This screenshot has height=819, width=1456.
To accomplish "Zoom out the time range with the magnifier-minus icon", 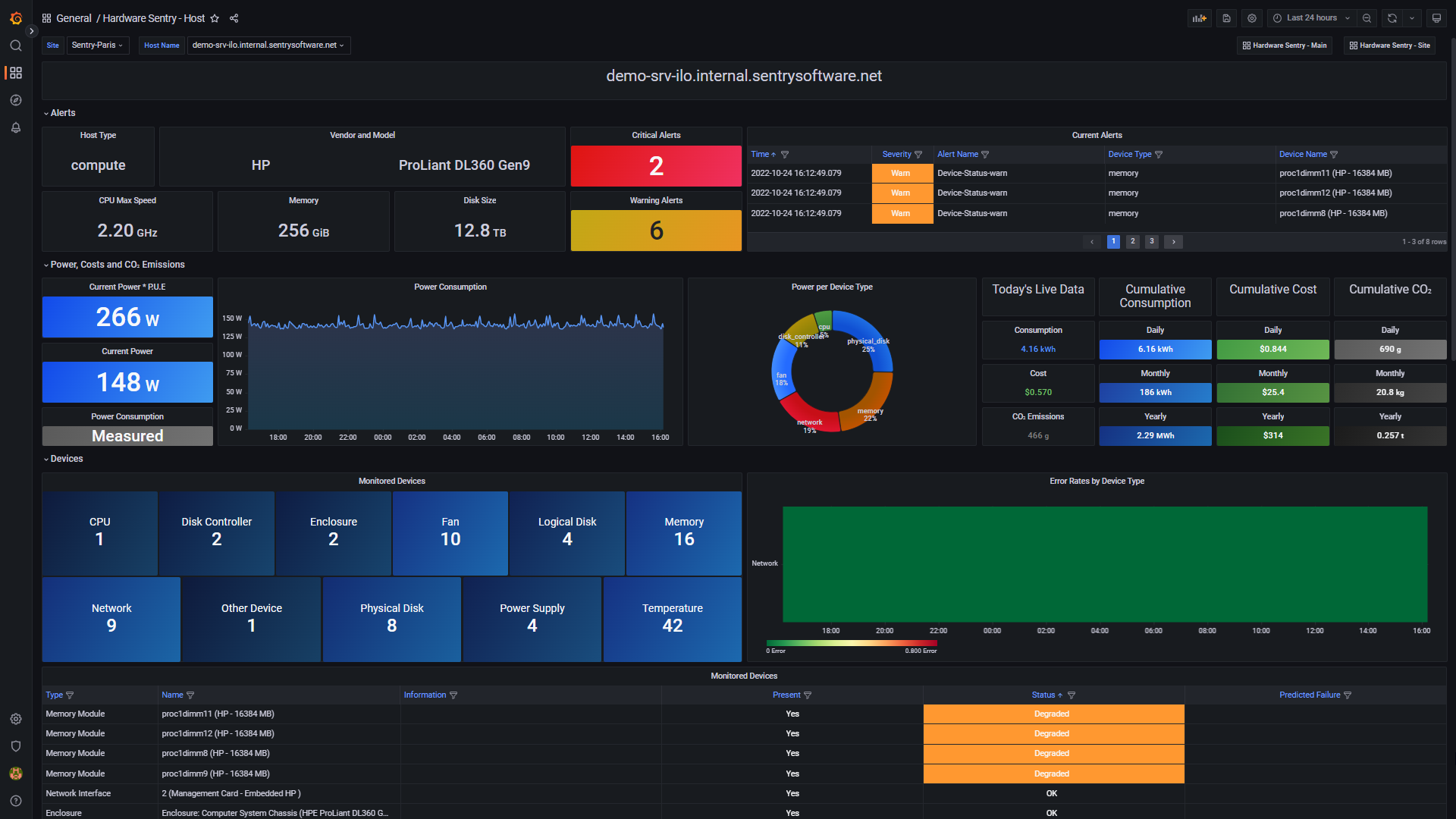I will coord(1367,17).
